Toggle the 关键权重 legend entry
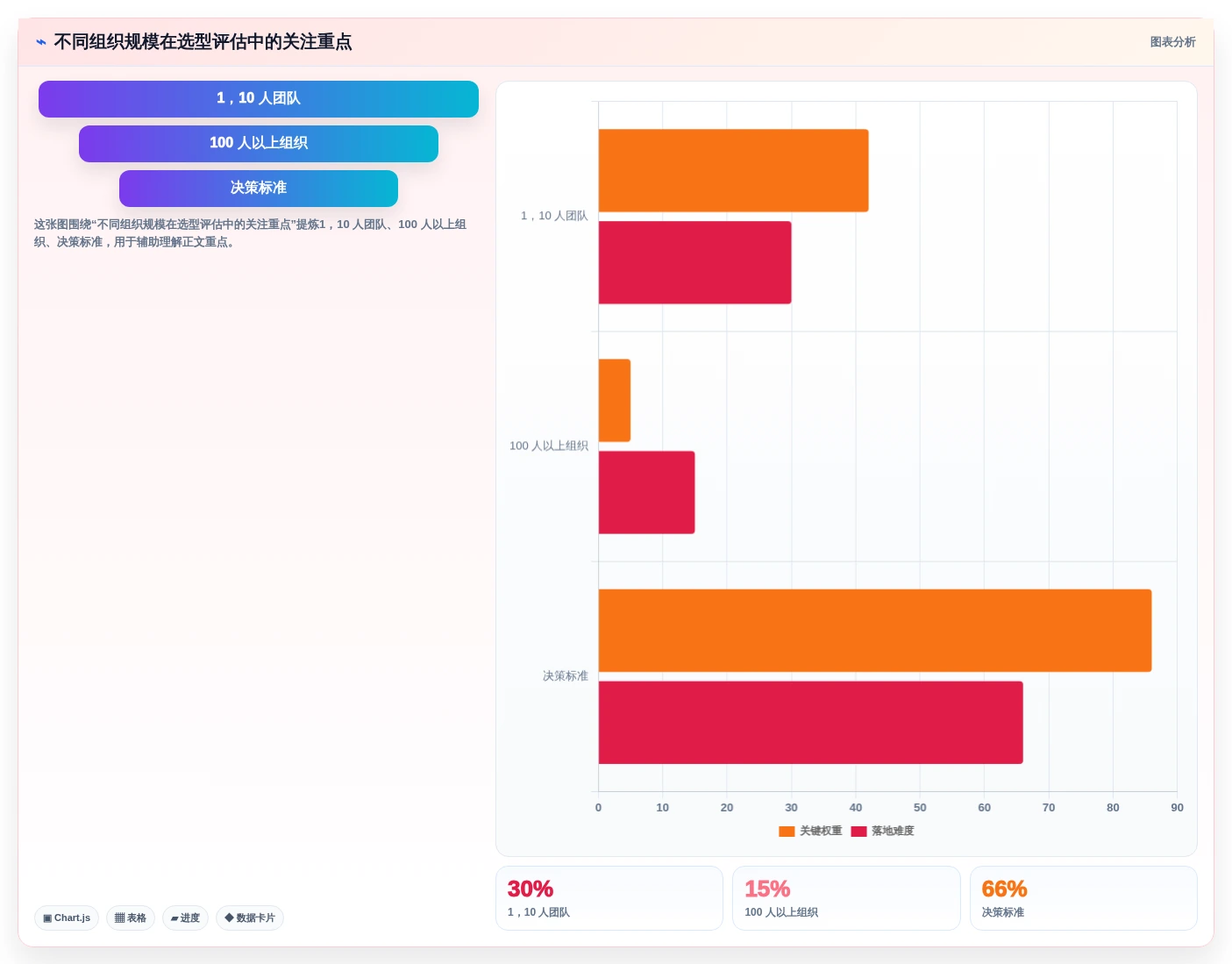The height and width of the screenshot is (964, 1232). 810,831
